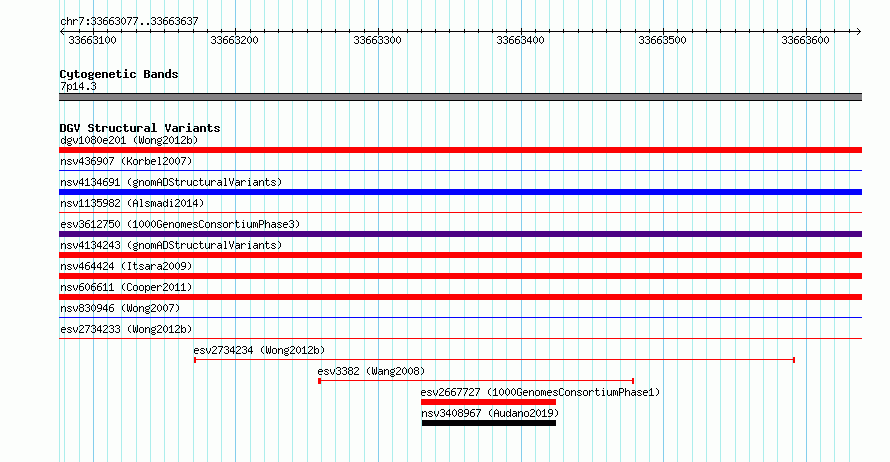Click the thin blue line of nsv436907

click(x=460, y=170)
